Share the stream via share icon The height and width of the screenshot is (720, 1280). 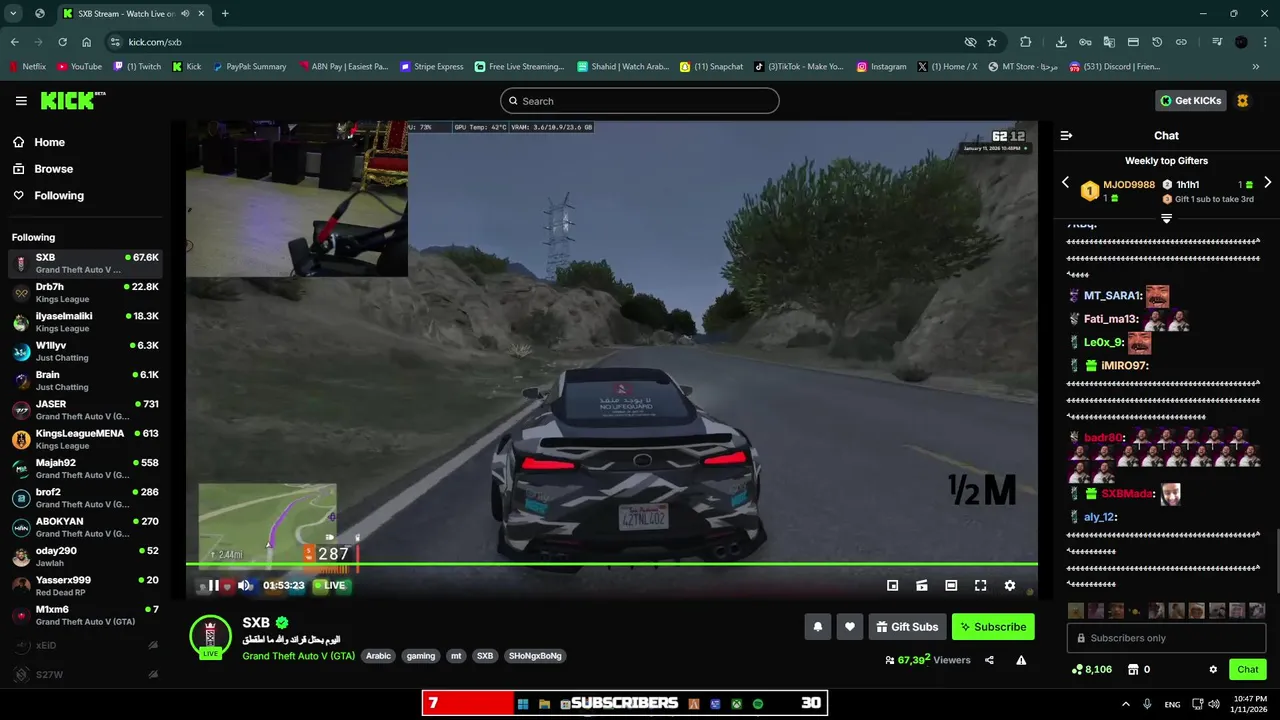989,660
